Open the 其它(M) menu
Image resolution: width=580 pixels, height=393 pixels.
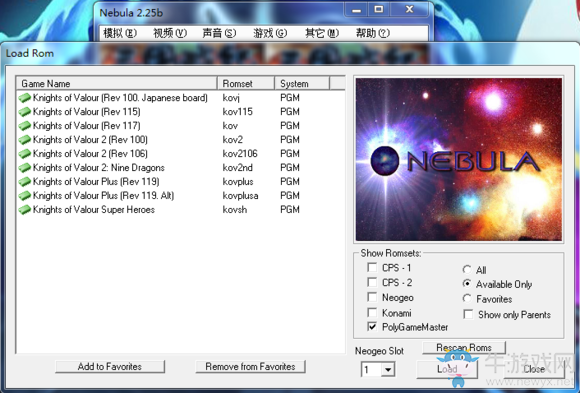click(322, 33)
